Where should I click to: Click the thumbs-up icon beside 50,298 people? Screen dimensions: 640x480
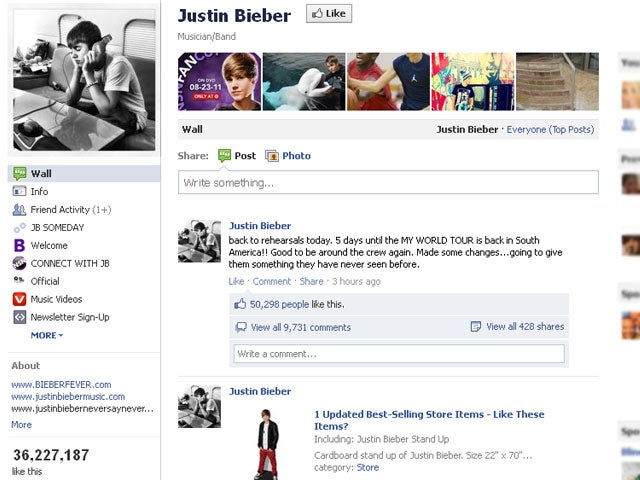tap(240, 304)
